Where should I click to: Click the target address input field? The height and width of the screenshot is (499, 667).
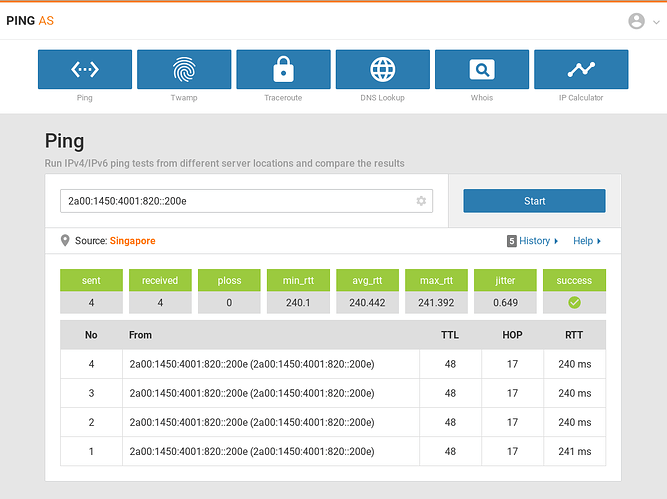[x=246, y=201]
